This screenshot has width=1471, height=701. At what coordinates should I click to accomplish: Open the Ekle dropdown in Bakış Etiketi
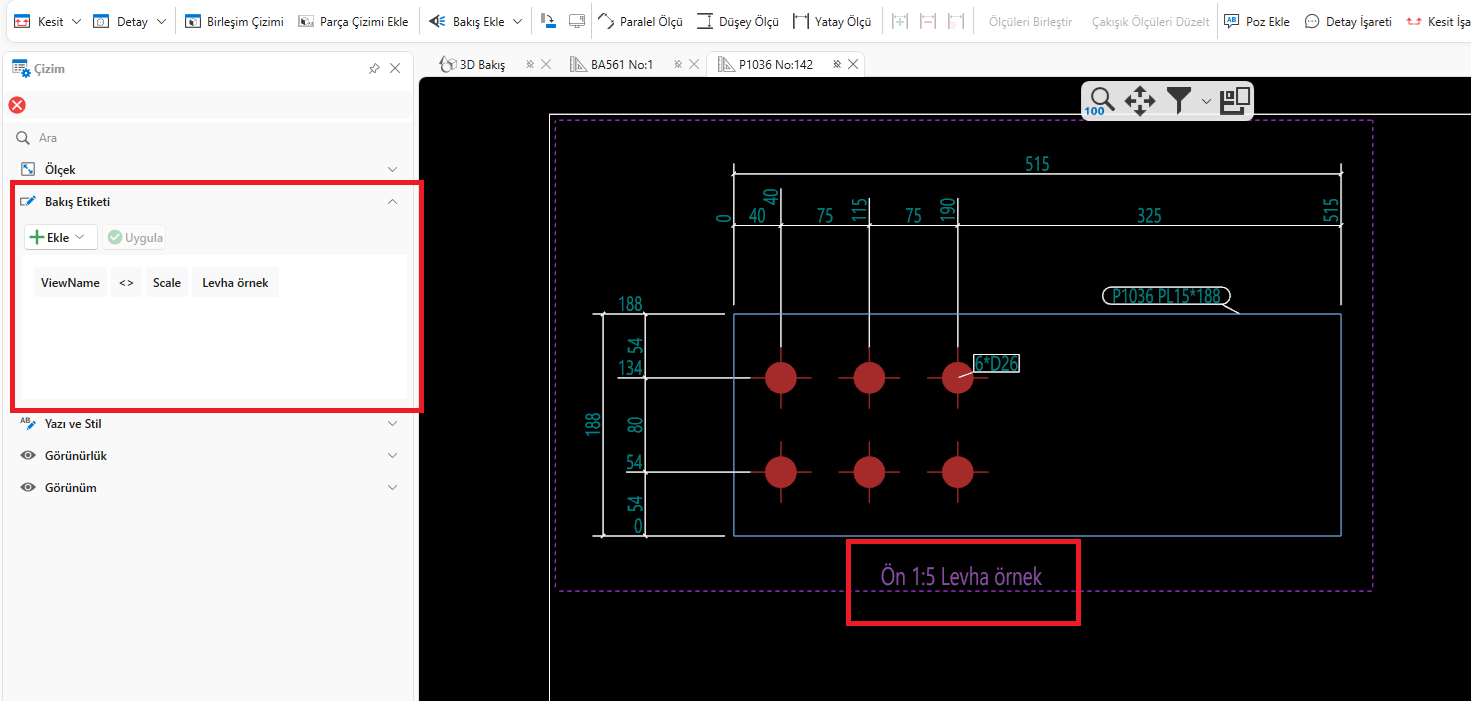(x=61, y=237)
